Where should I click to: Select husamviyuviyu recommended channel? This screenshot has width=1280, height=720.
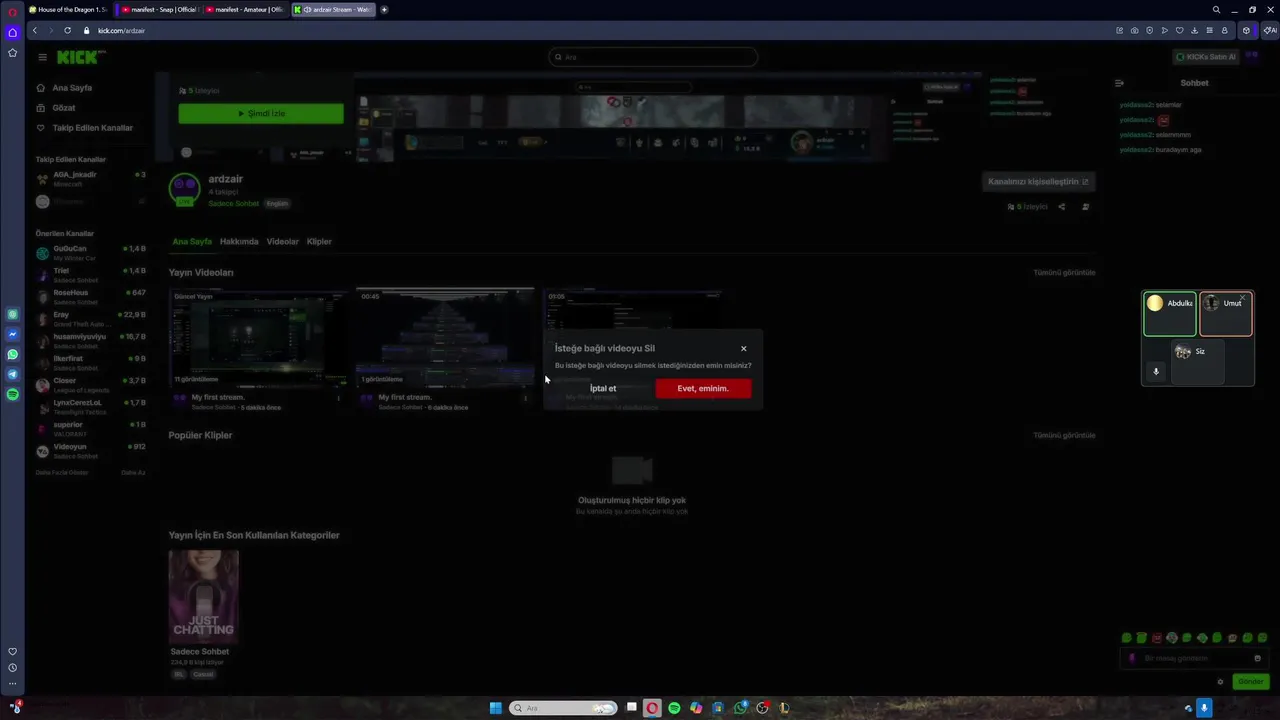(91, 341)
